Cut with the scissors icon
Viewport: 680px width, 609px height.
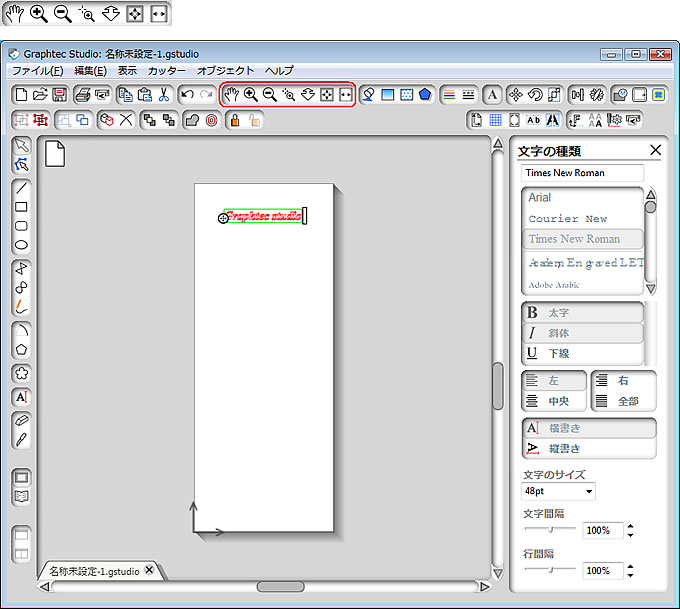click(x=163, y=95)
